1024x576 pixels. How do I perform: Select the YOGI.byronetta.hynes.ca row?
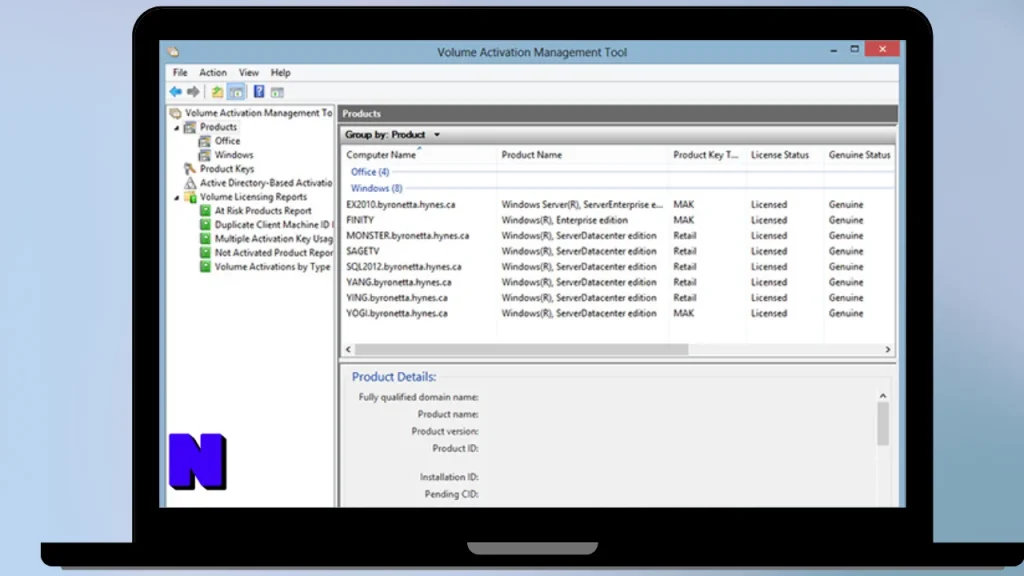coord(617,313)
